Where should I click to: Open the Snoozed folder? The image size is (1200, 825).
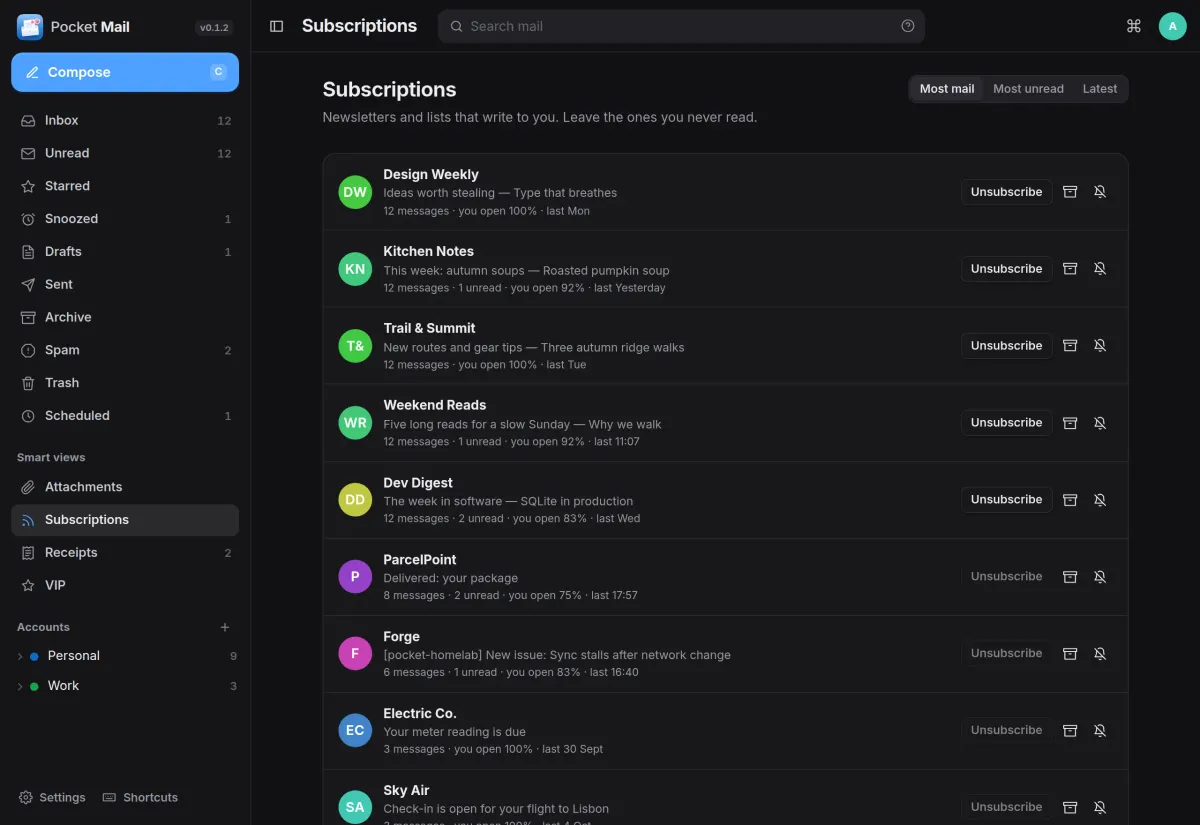coord(125,219)
